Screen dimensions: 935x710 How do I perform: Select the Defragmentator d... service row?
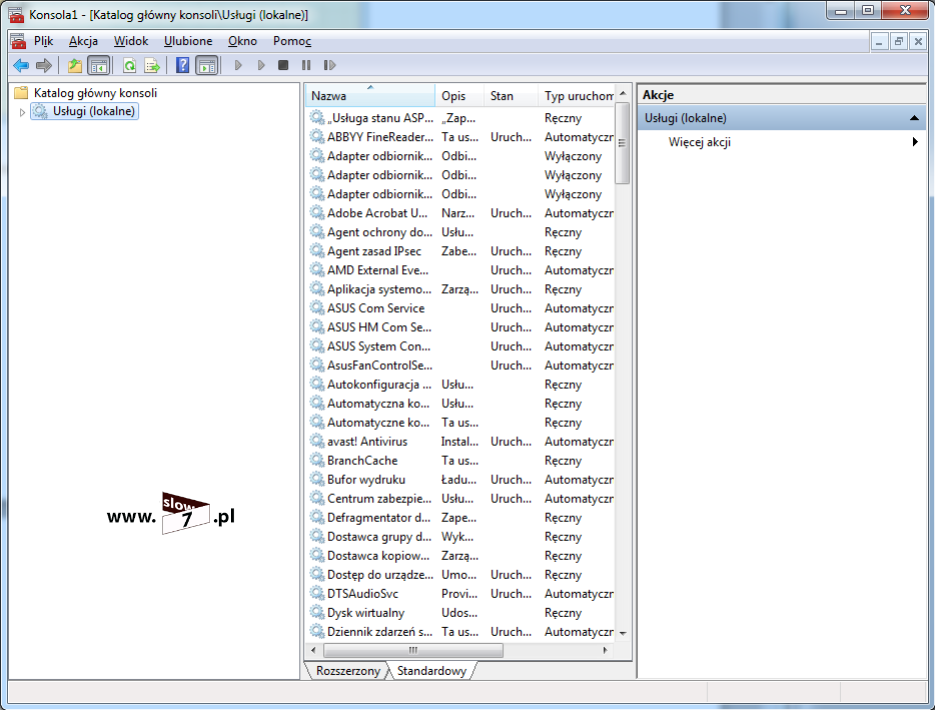click(461, 517)
